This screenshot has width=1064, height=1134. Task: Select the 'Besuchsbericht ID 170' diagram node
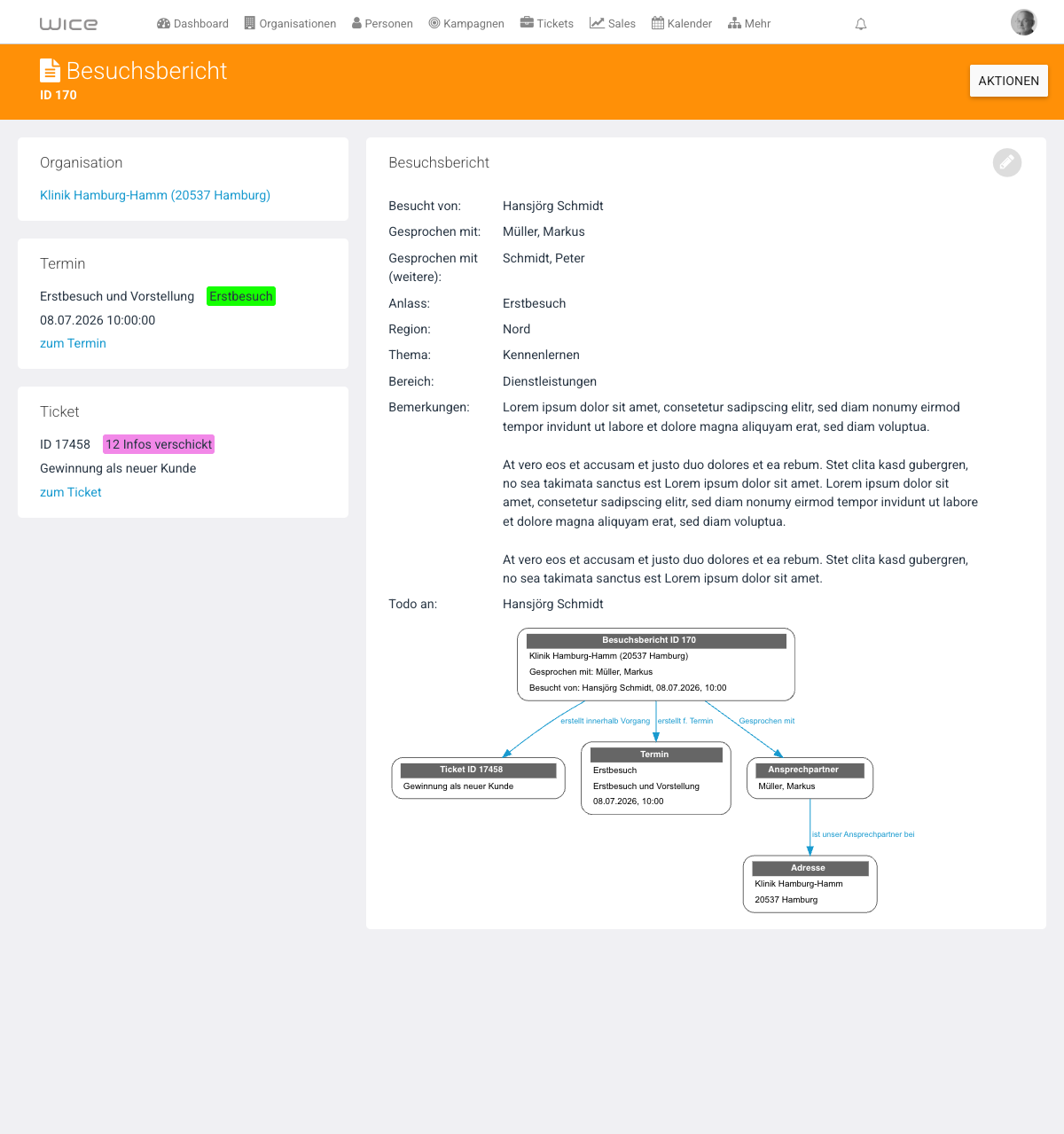(x=656, y=665)
